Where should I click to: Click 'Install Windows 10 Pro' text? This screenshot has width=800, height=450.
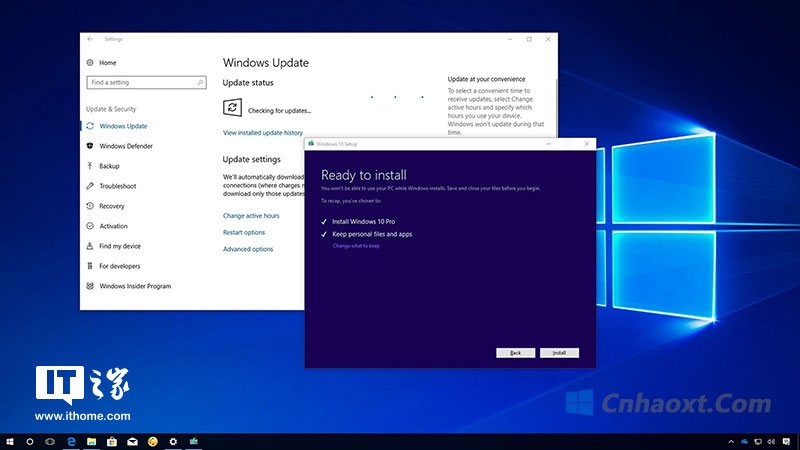(x=364, y=222)
